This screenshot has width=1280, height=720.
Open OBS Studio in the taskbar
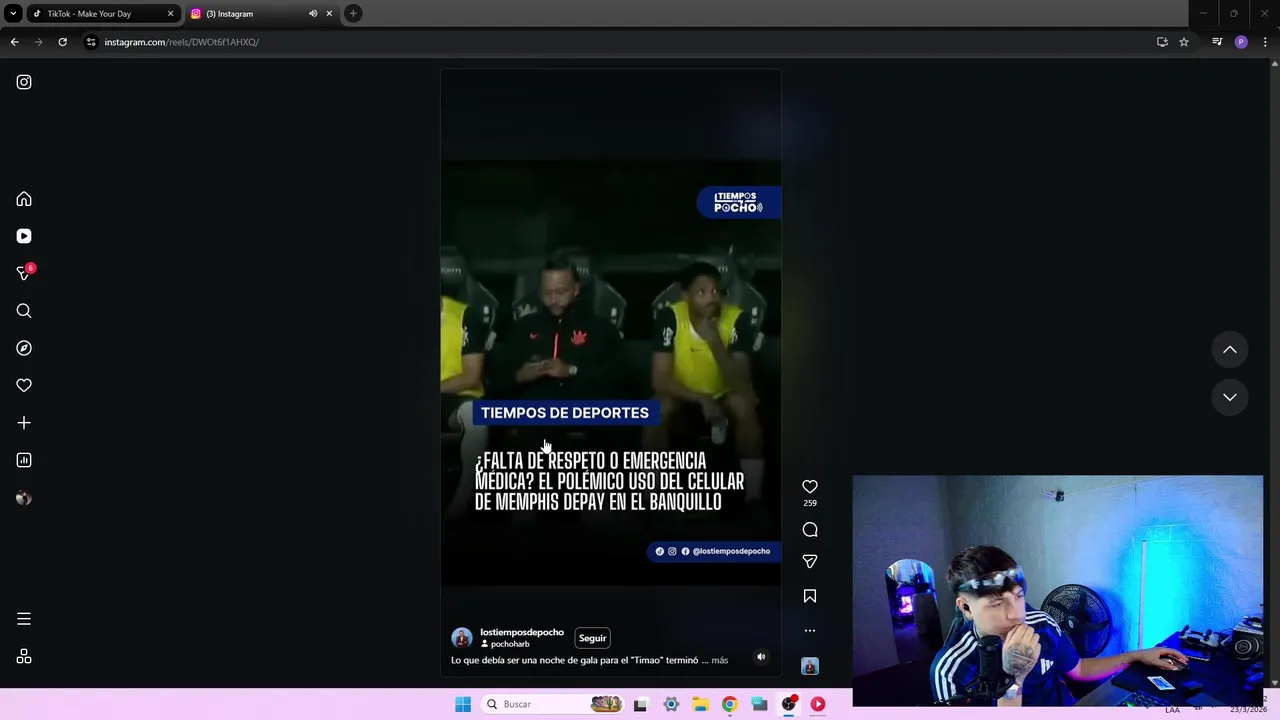[789, 704]
